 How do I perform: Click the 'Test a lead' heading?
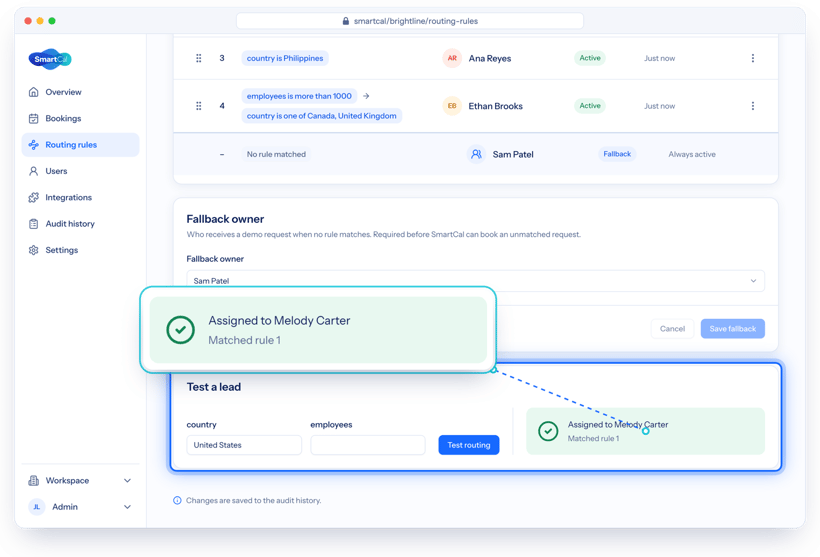[x=214, y=387]
